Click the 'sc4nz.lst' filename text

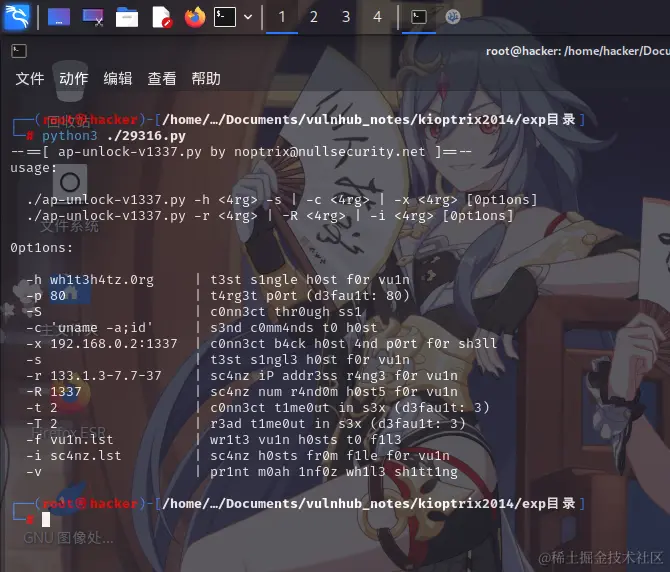point(85,456)
